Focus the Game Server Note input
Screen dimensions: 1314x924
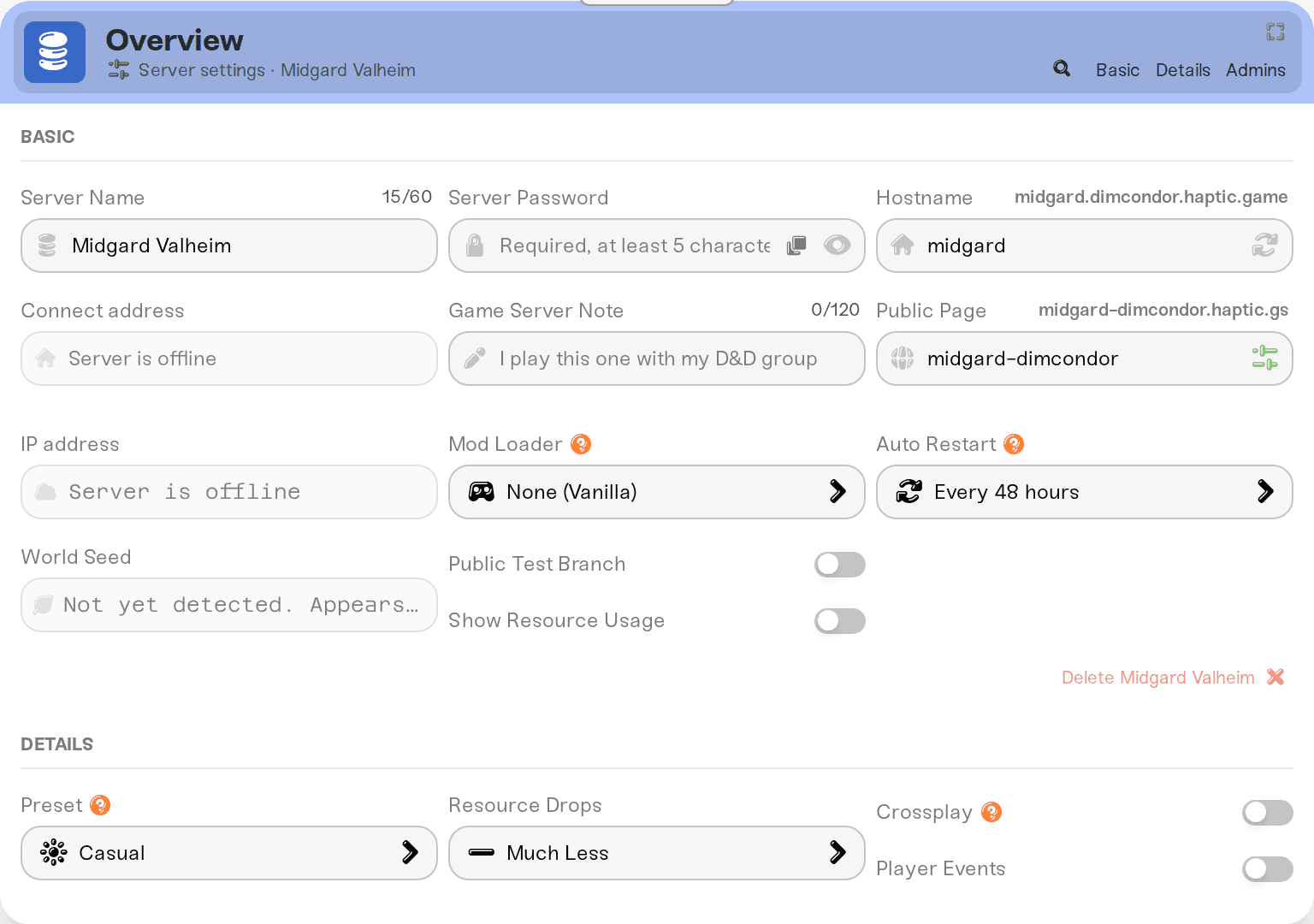(x=657, y=358)
